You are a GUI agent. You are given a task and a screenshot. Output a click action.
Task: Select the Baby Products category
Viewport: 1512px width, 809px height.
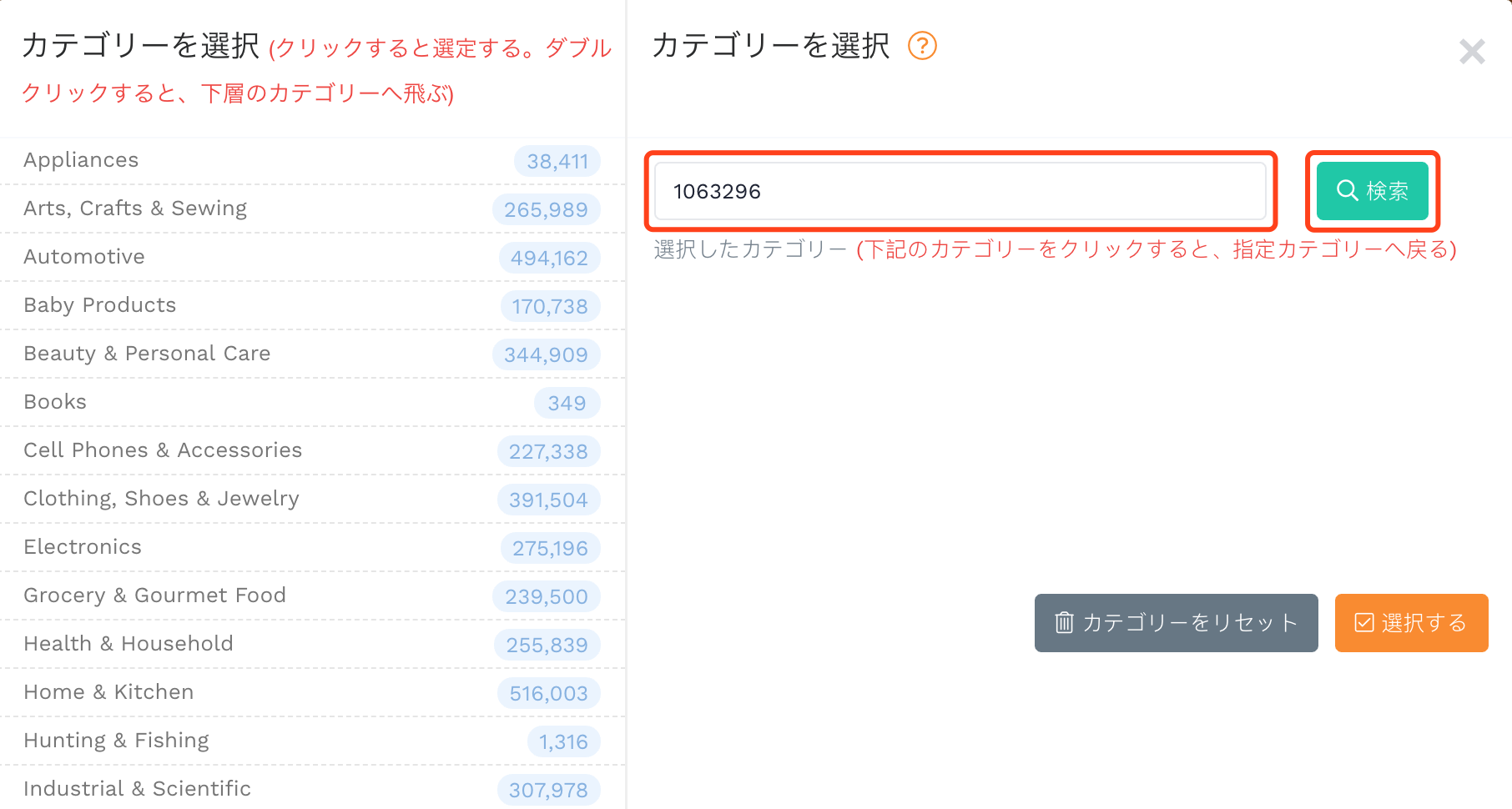pyautogui.click(x=313, y=306)
